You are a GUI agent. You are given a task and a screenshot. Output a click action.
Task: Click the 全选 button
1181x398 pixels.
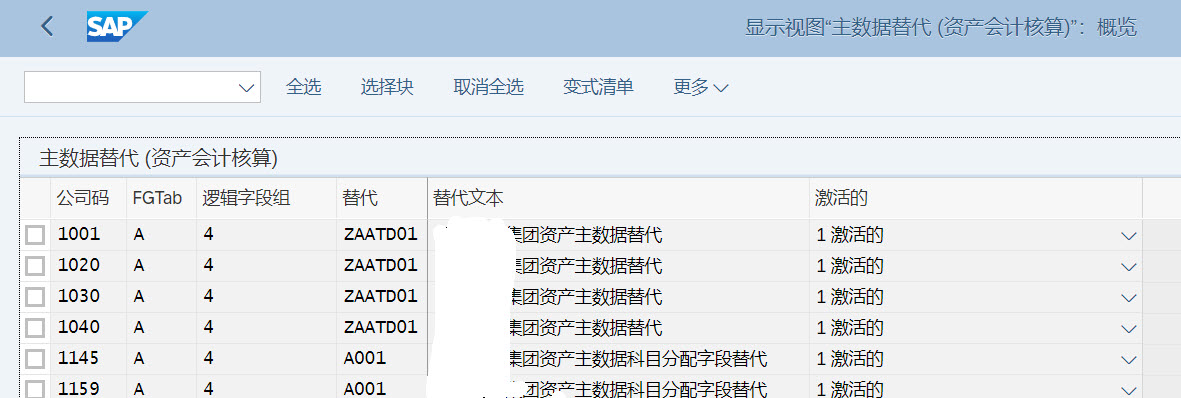click(304, 87)
